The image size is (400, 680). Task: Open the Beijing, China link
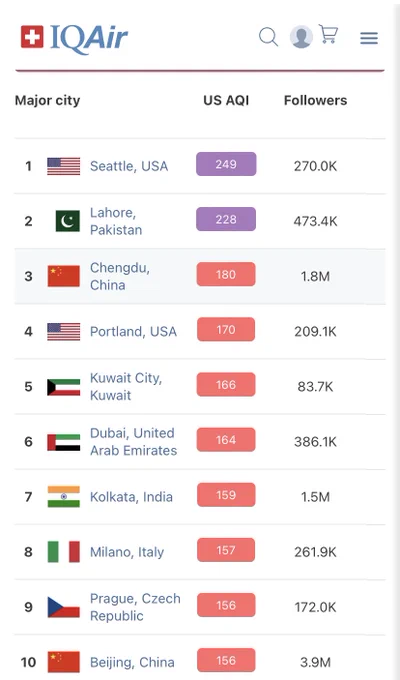click(132, 662)
